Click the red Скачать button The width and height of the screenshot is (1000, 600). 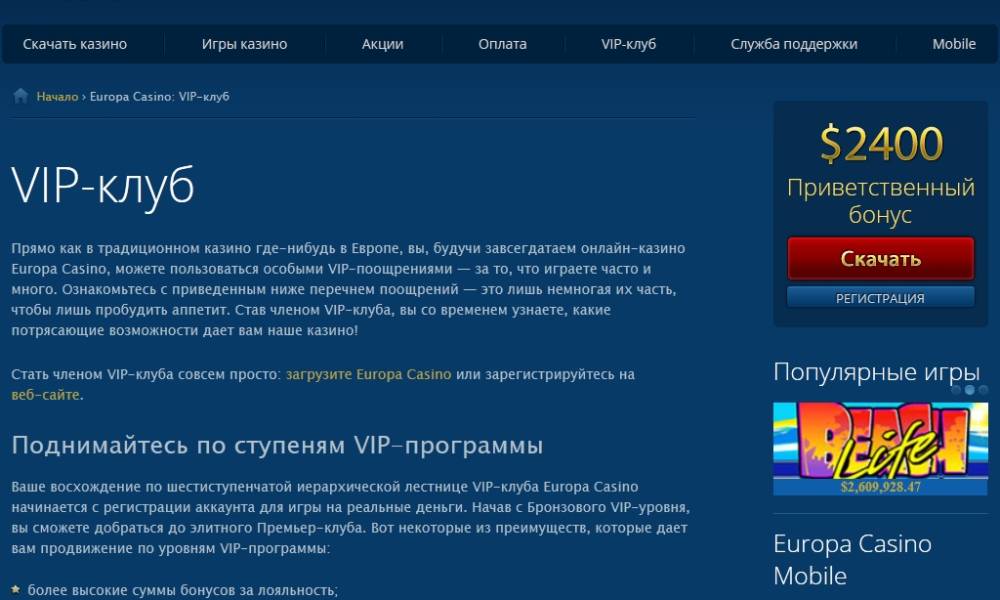(x=881, y=258)
